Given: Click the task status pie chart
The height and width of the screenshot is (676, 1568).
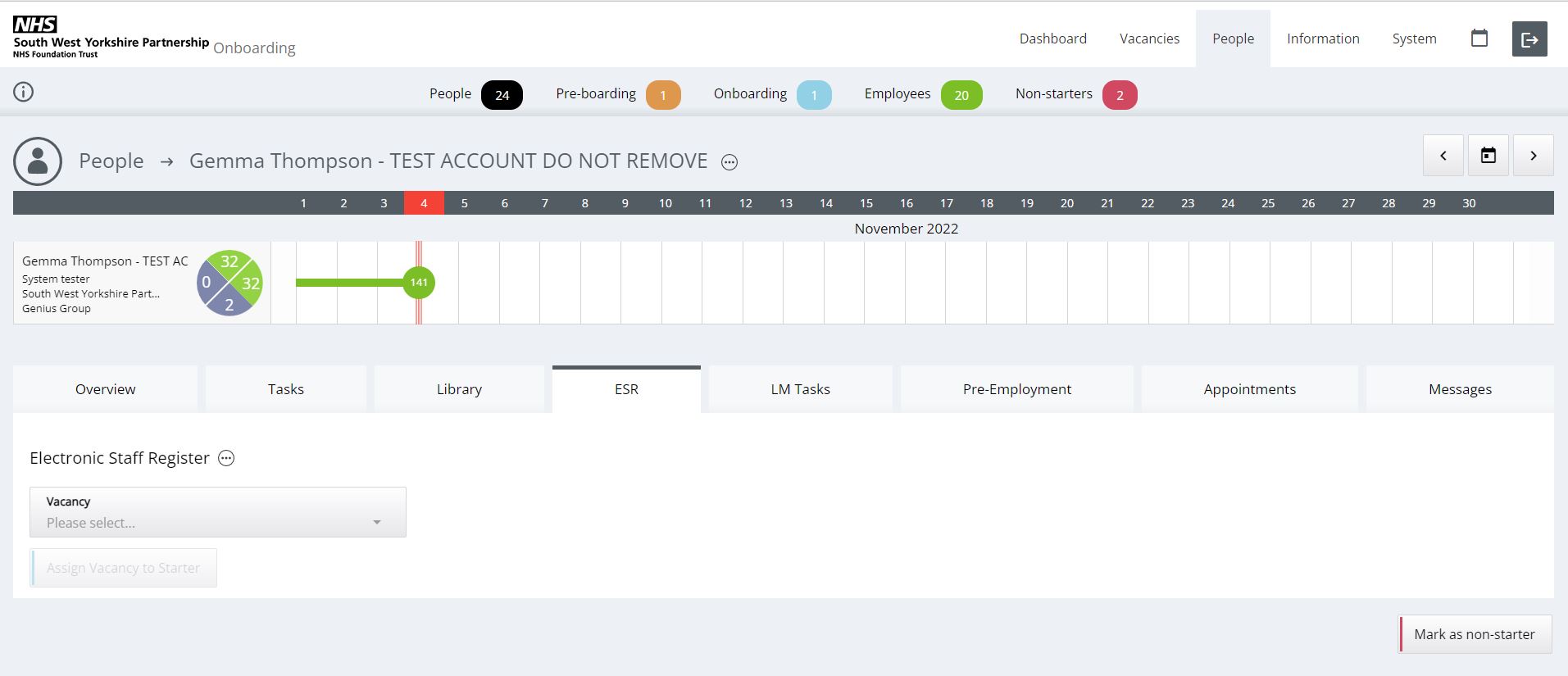Looking at the screenshot, I should point(230,284).
